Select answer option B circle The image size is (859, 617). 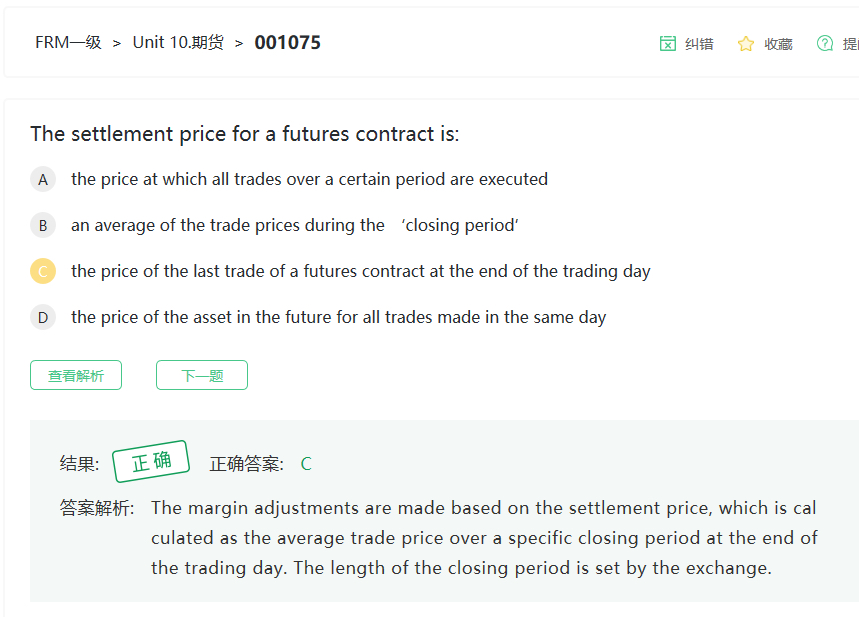43,226
